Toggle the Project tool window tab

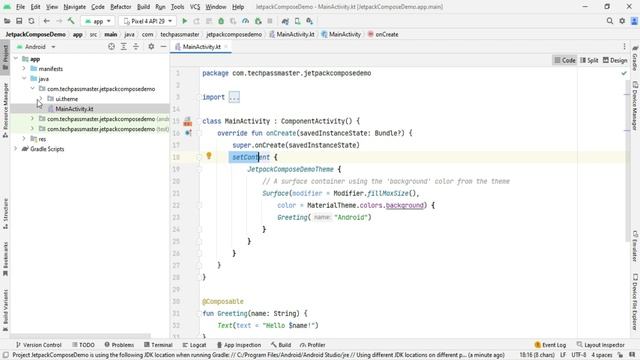(5, 57)
